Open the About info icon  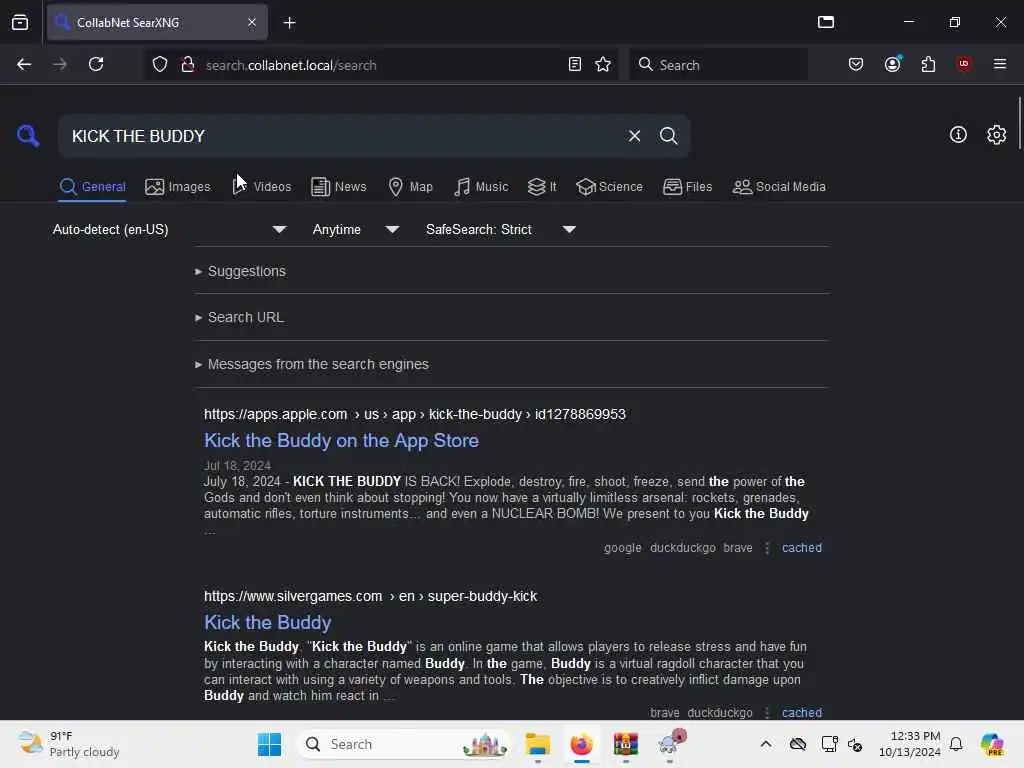pos(958,135)
